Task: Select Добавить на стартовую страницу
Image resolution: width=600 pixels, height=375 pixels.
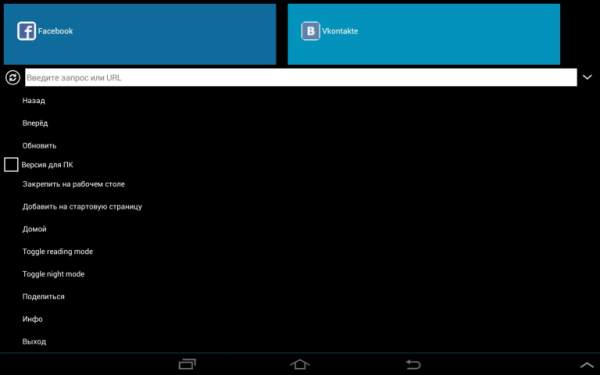Action: (x=82, y=207)
